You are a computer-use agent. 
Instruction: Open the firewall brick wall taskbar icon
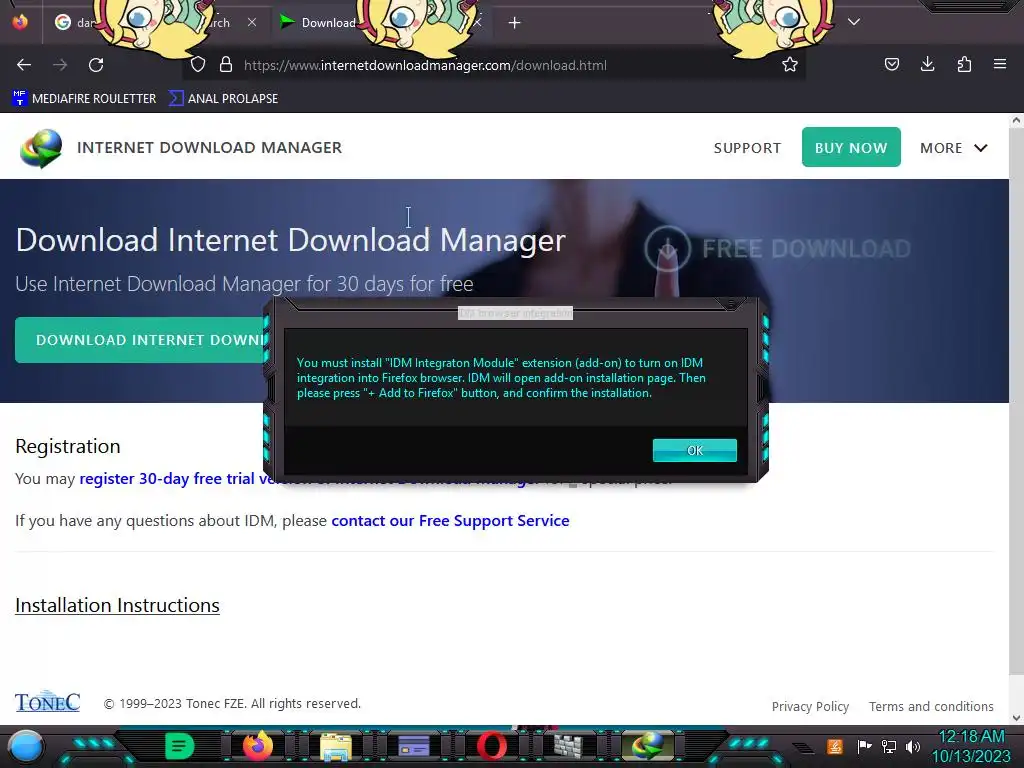[569, 746]
